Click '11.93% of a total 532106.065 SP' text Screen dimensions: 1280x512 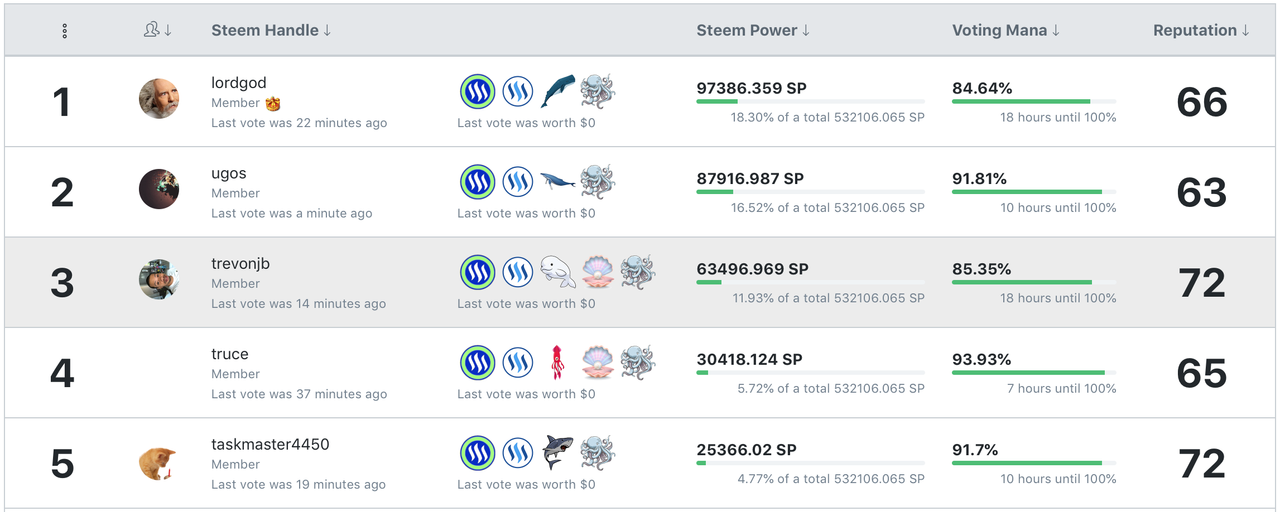coord(829,298)
